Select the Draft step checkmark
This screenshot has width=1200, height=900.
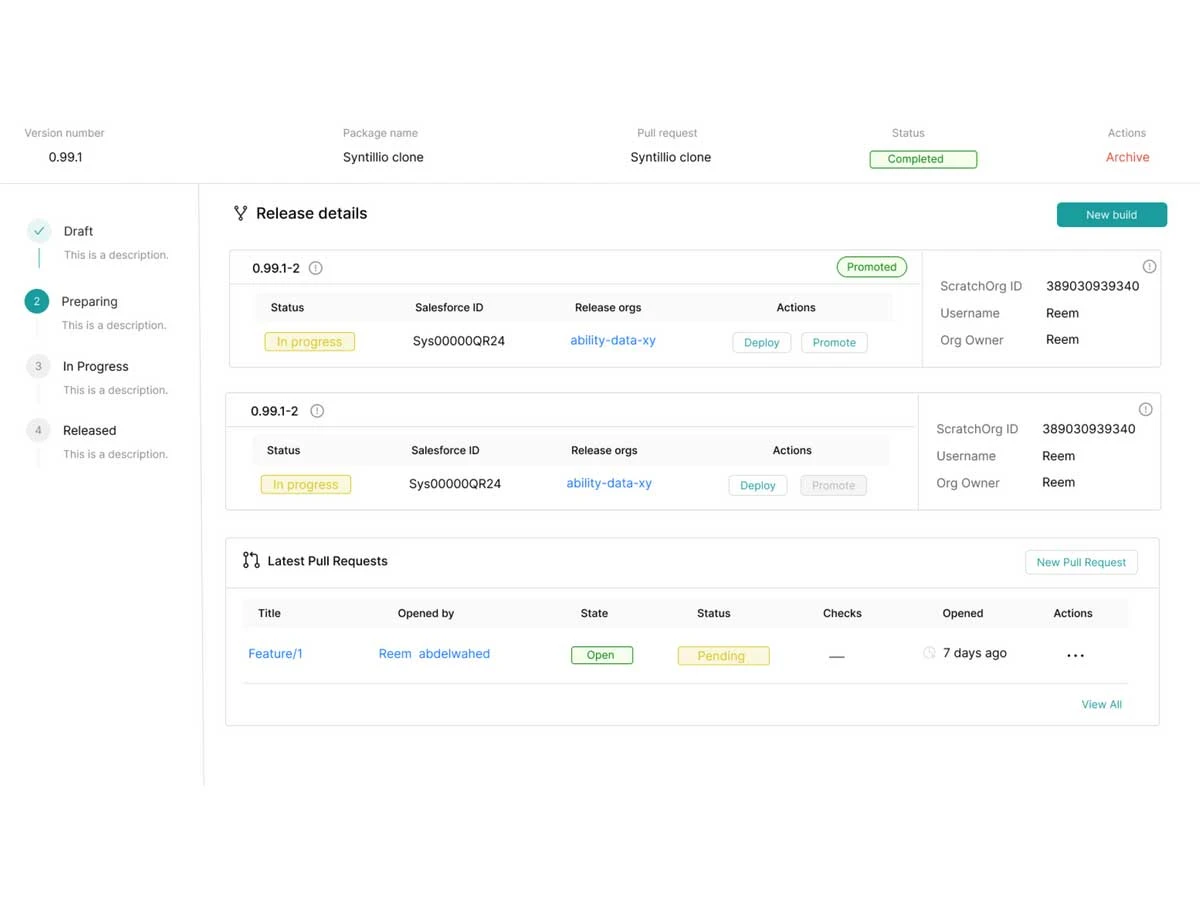[x=39, y=231]
